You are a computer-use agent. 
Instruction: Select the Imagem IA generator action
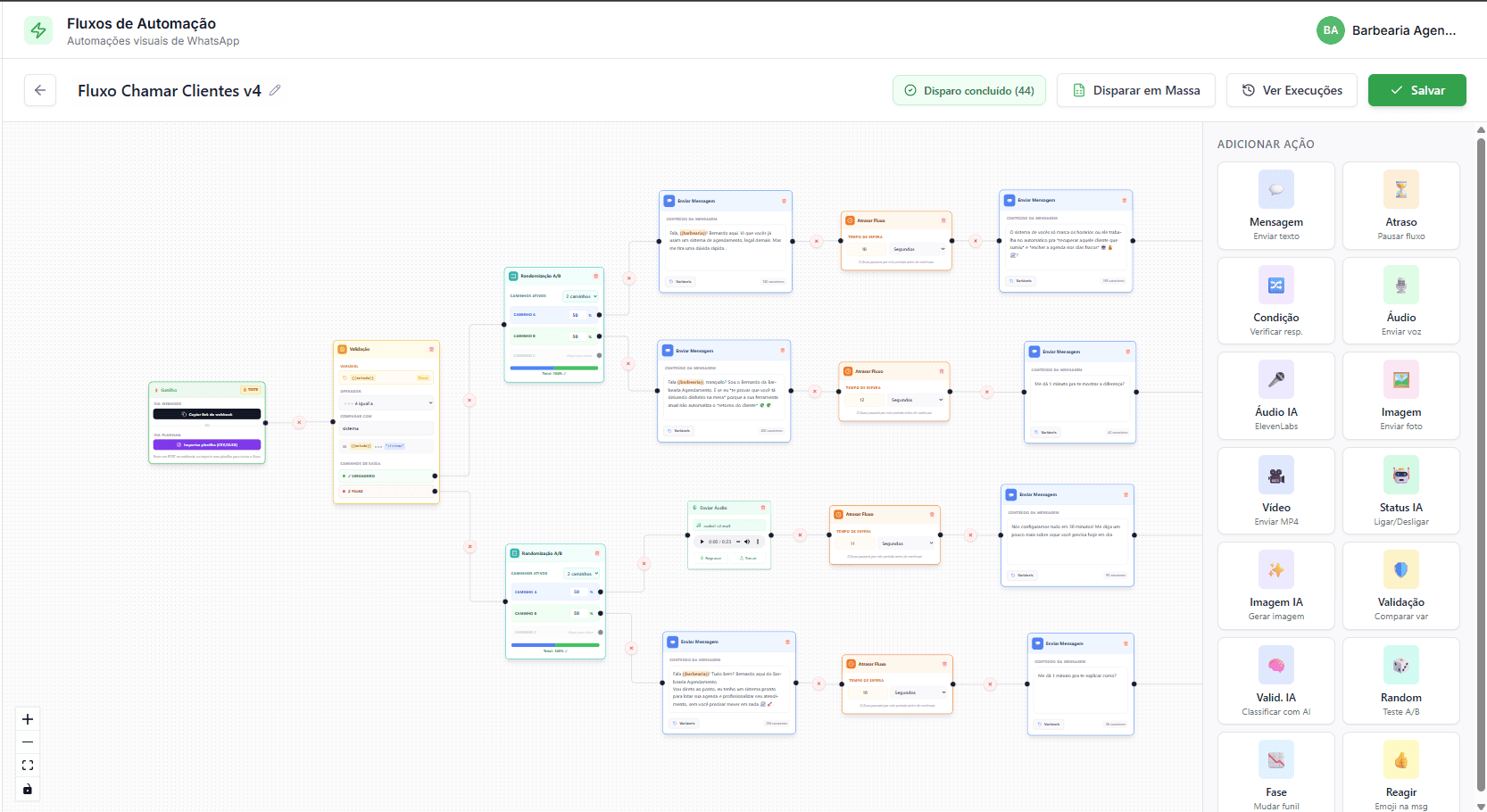point(1275,585)
